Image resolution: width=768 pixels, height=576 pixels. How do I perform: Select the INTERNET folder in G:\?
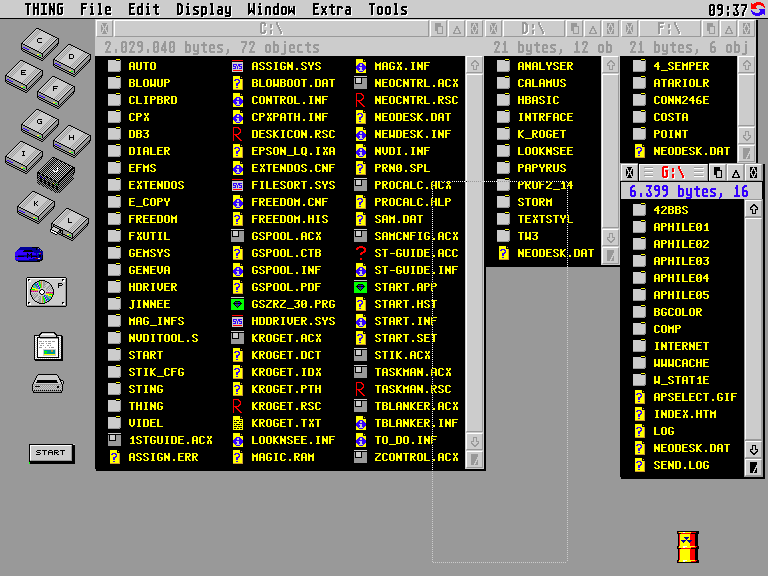click(671, 346)
